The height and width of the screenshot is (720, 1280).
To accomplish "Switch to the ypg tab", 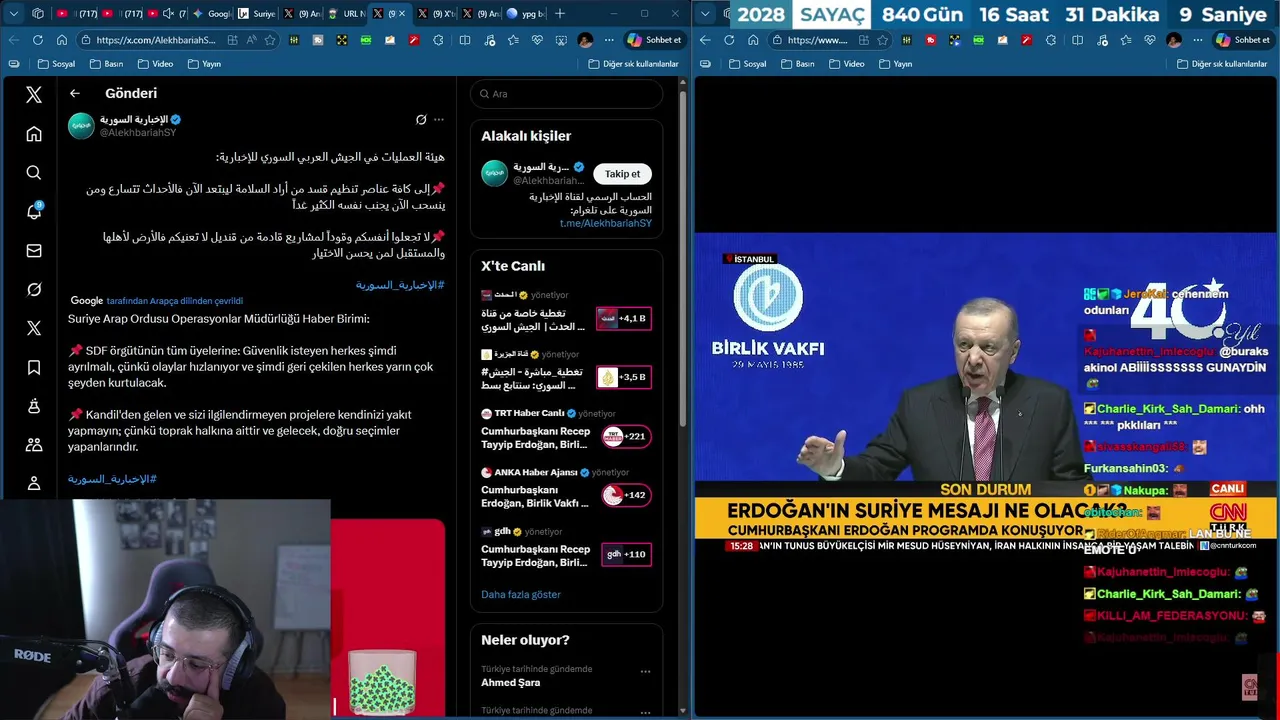I will pos(526,14).
